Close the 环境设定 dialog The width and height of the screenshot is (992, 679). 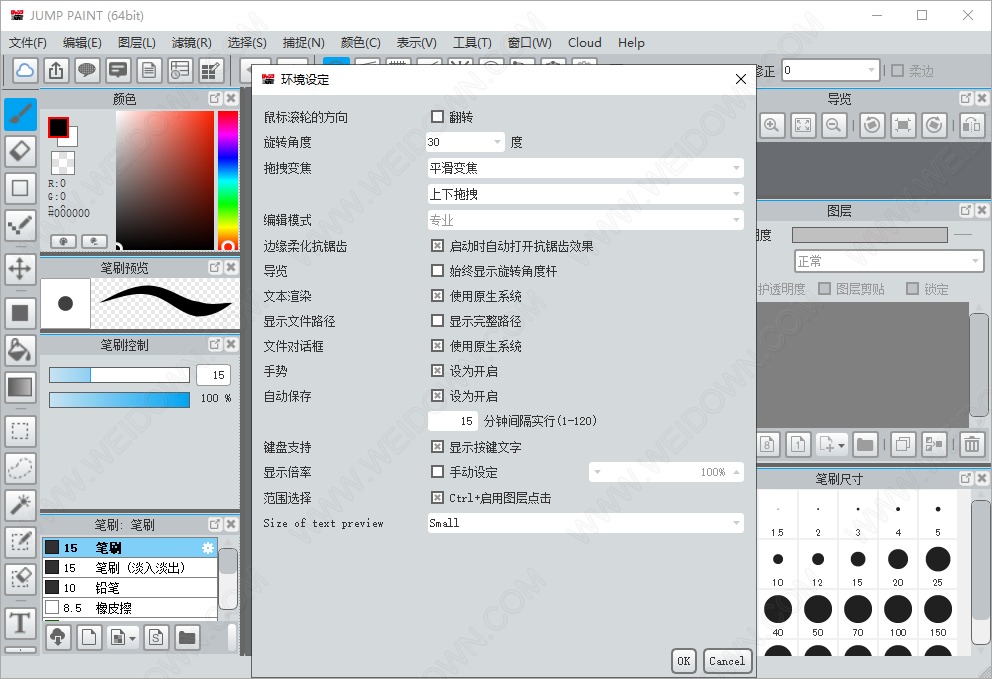point(741,79)
